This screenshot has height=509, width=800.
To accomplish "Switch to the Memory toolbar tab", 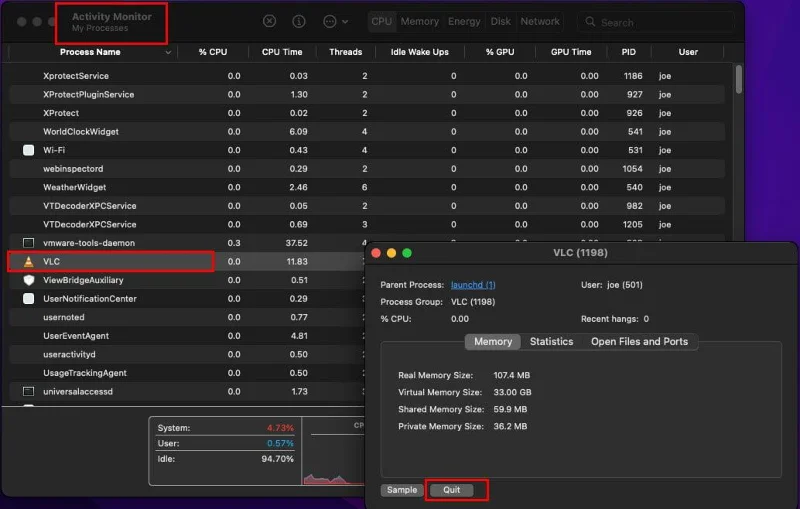I will click(420, 21).
